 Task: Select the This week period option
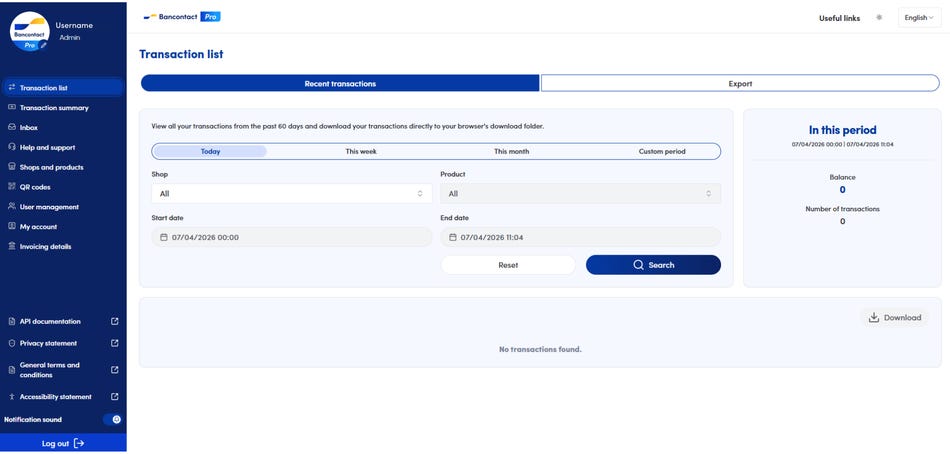coord(361,151)
